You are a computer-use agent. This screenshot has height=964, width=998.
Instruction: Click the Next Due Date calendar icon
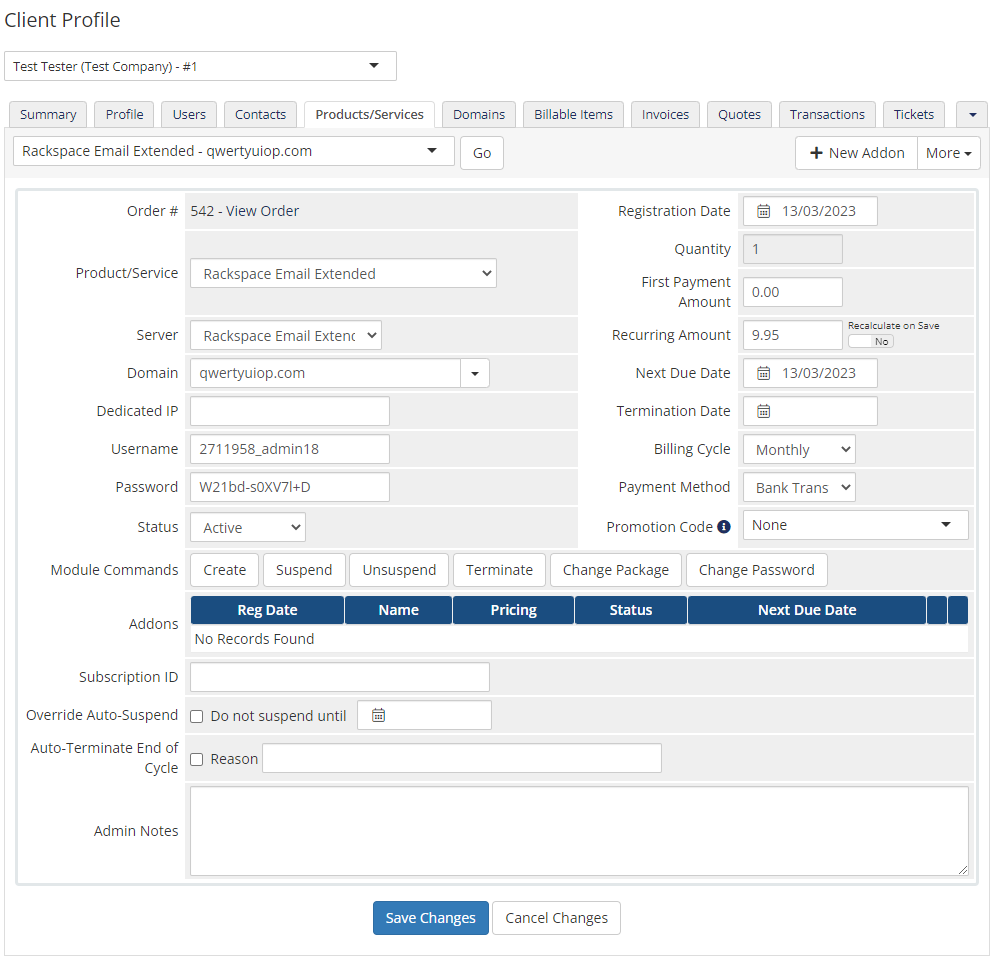coord(763,374)
